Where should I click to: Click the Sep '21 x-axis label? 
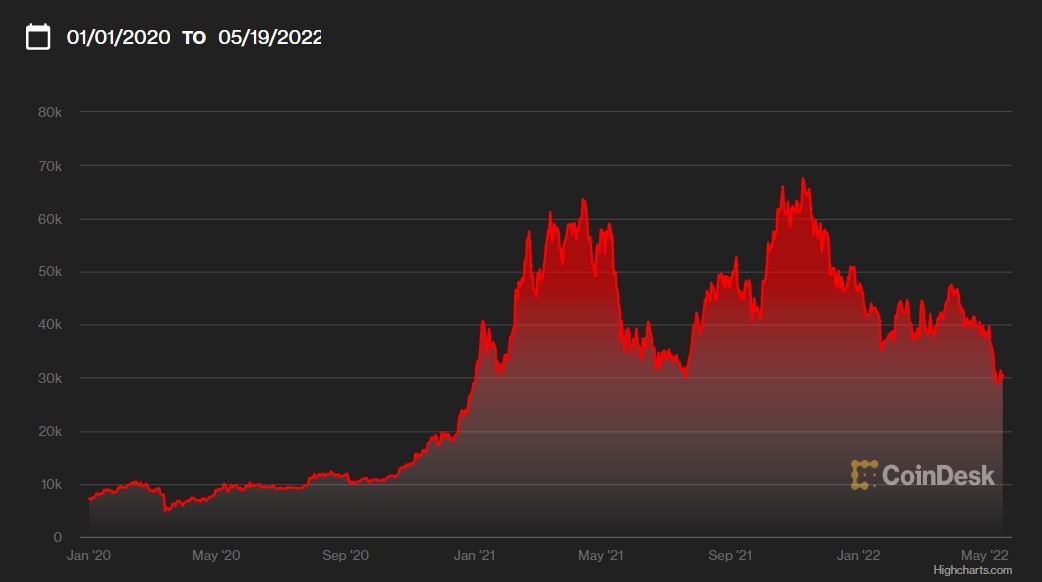(730, 555)
